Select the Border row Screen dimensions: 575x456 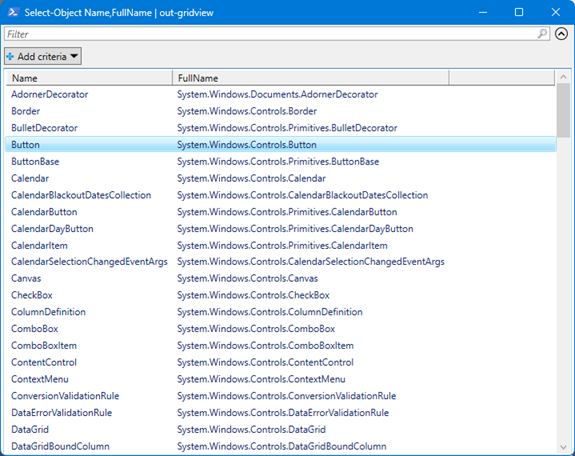(281, 111)
